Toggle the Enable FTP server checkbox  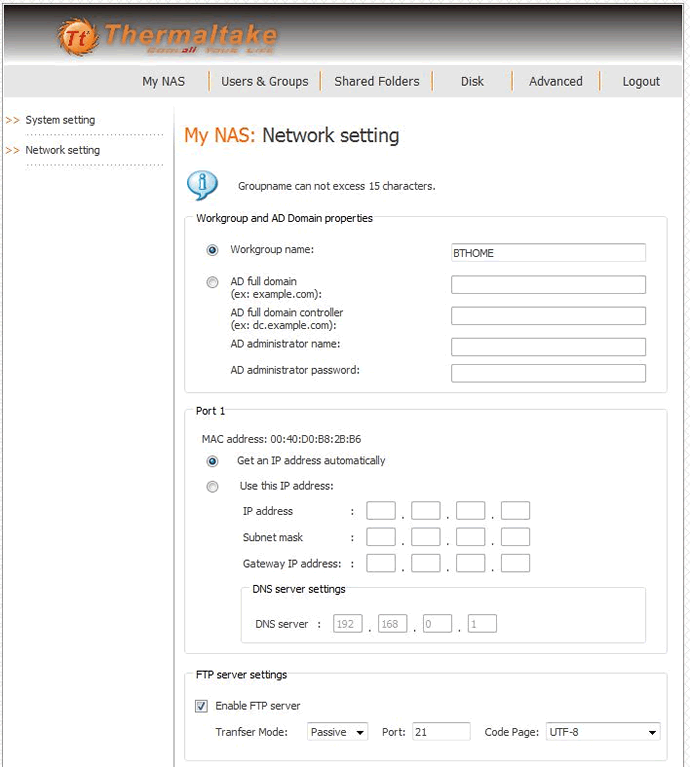pyautogui.click(x=201, y=706)
